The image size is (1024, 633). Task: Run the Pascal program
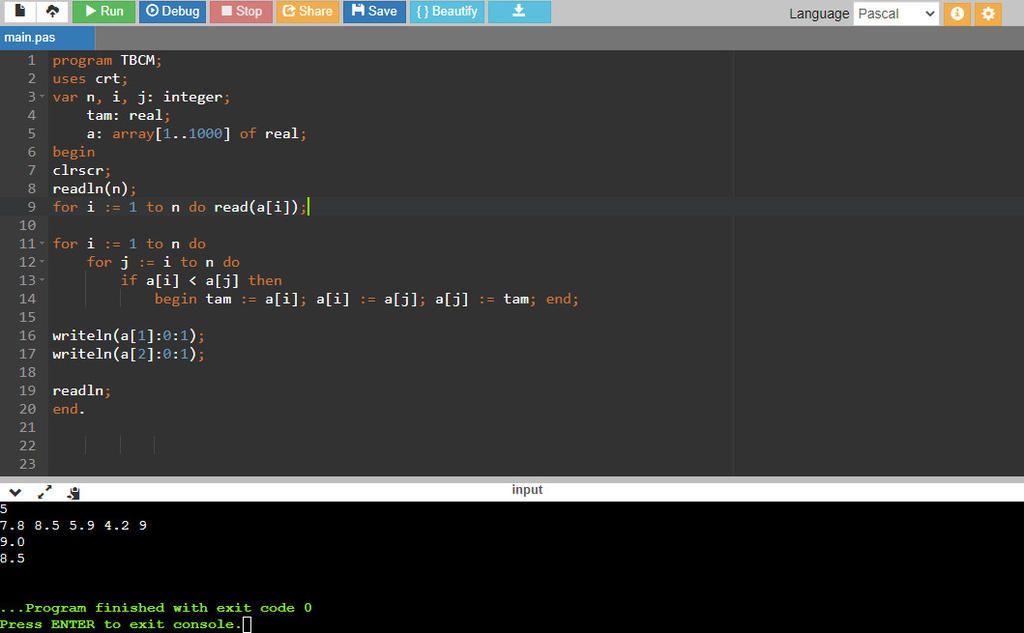click(103, 11)
